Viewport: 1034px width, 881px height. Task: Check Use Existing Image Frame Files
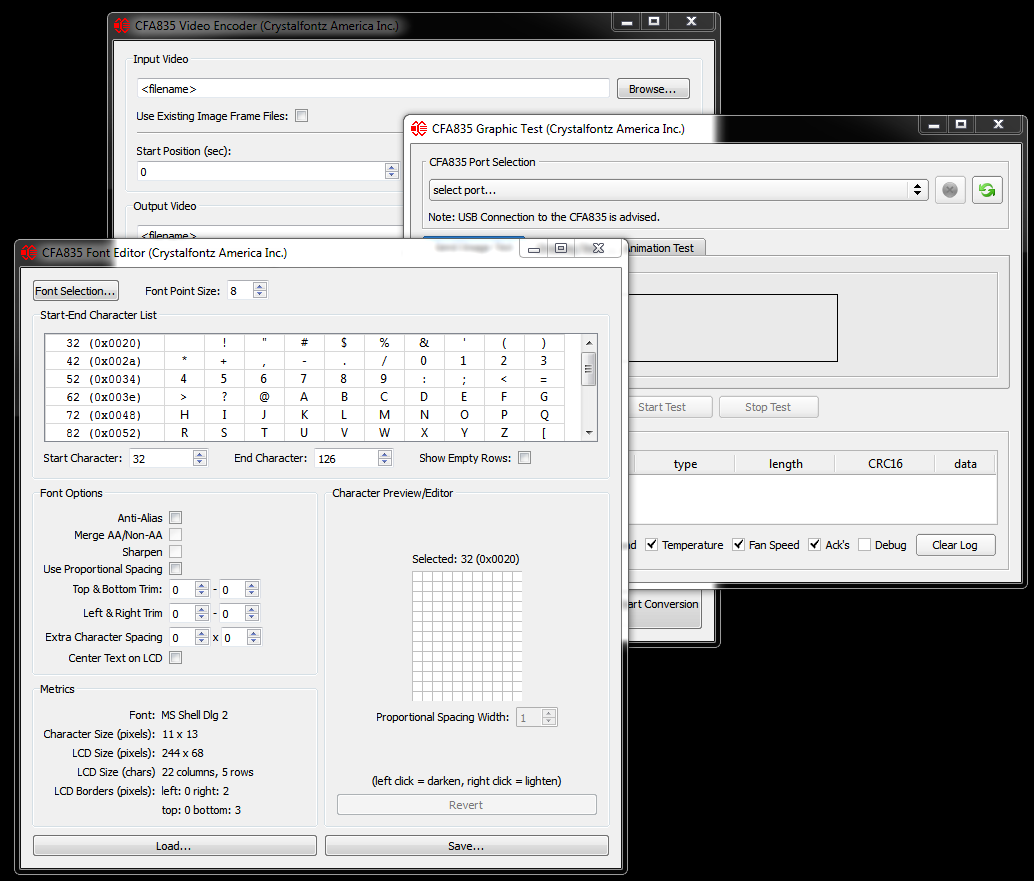pos(301,115)
